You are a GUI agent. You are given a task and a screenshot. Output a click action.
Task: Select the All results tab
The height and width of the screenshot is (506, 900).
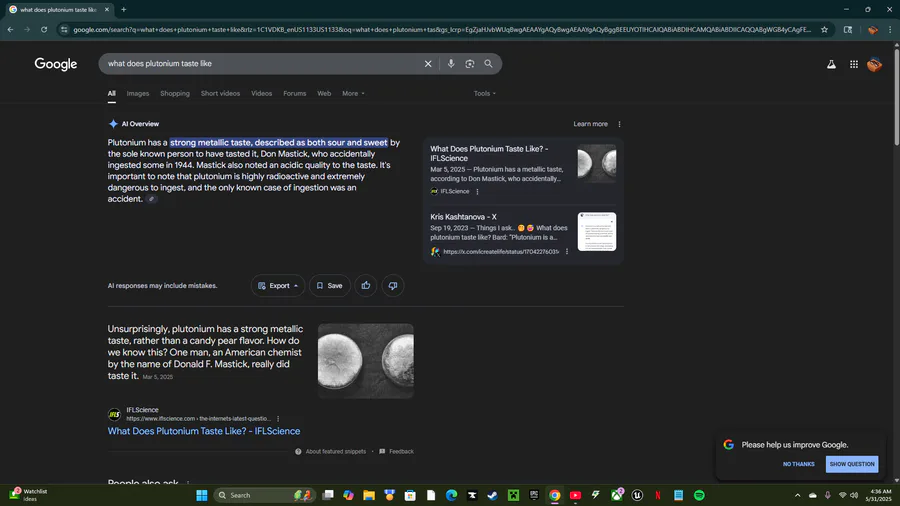click(x=111, y=94)
